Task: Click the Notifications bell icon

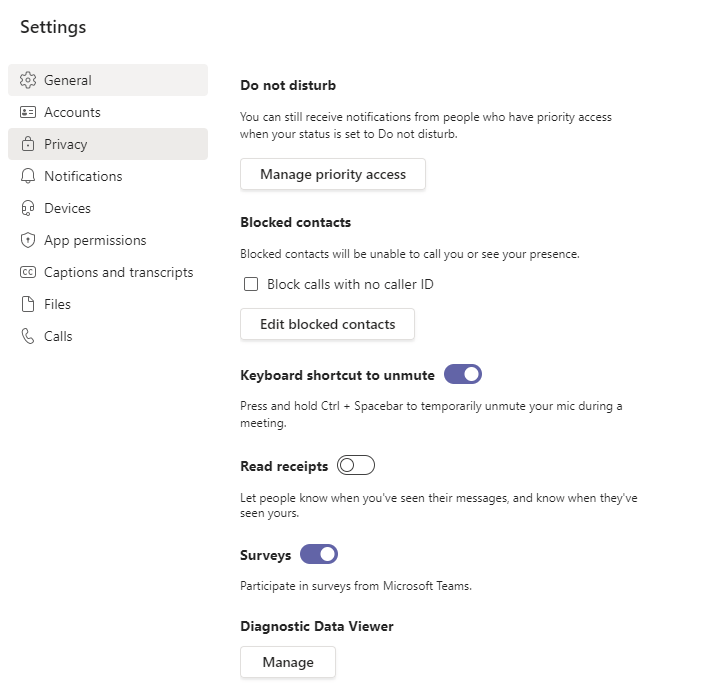Action: pyautogui.click(x=28, y=176)
